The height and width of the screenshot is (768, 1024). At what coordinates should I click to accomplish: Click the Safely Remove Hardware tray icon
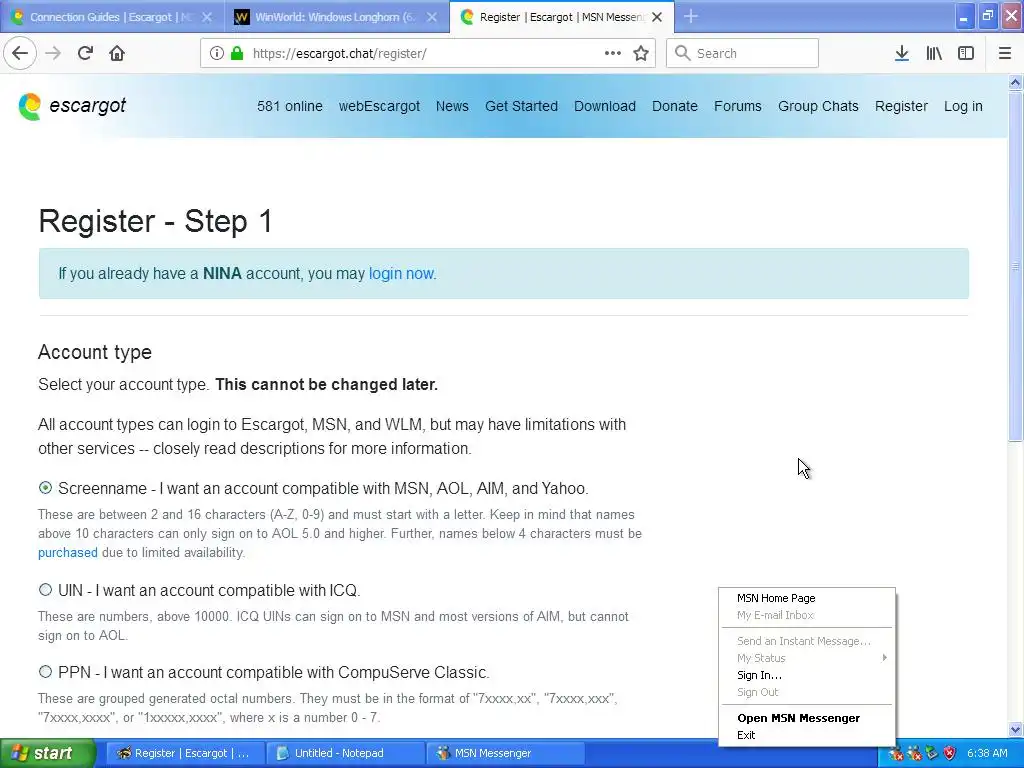point(931,753)
